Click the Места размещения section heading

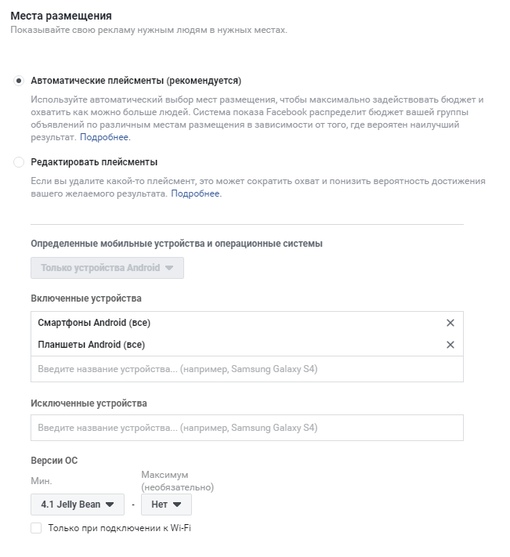click(x=61, y=16)
